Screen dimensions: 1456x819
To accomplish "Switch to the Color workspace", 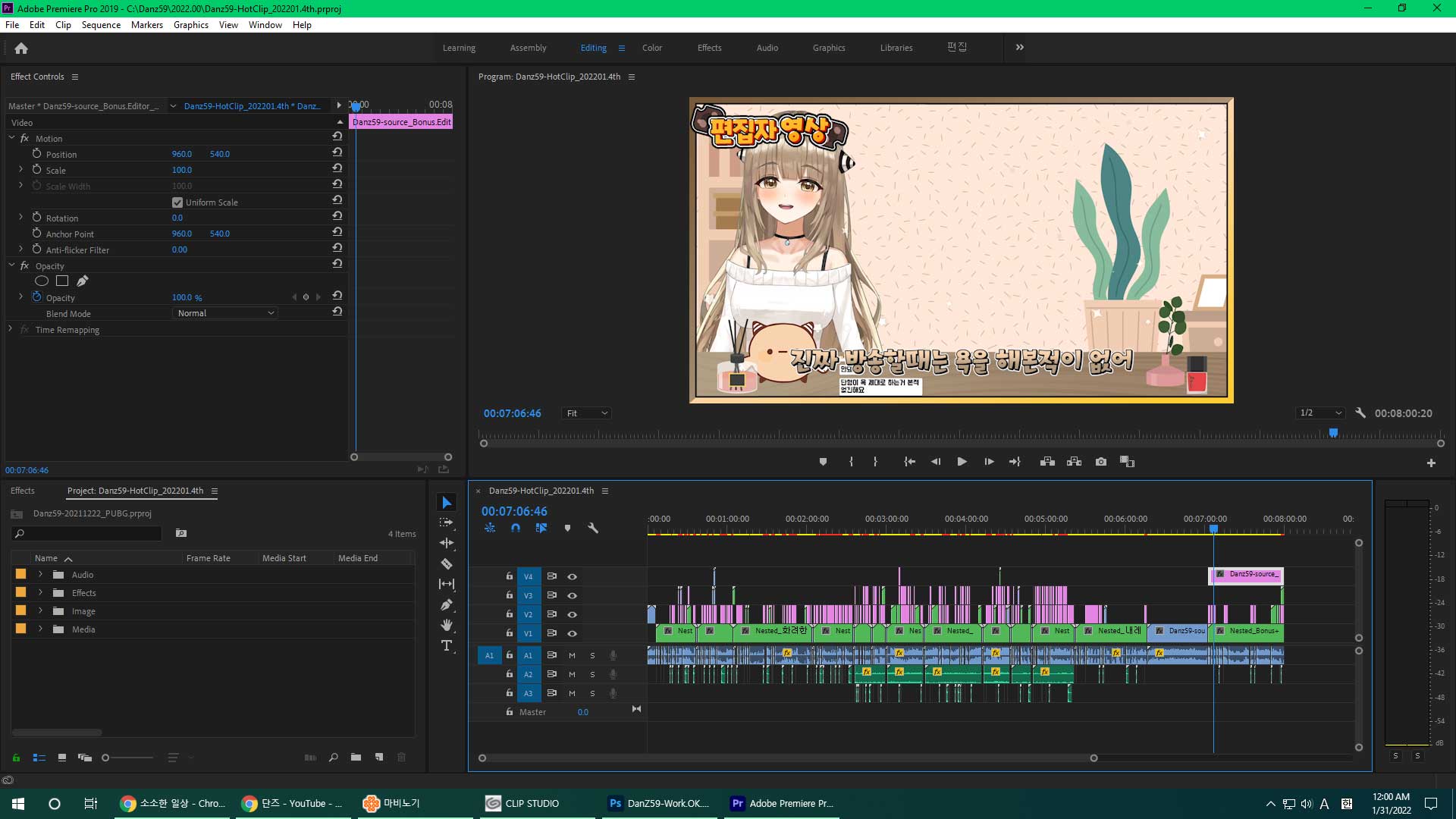I will 651,48.
